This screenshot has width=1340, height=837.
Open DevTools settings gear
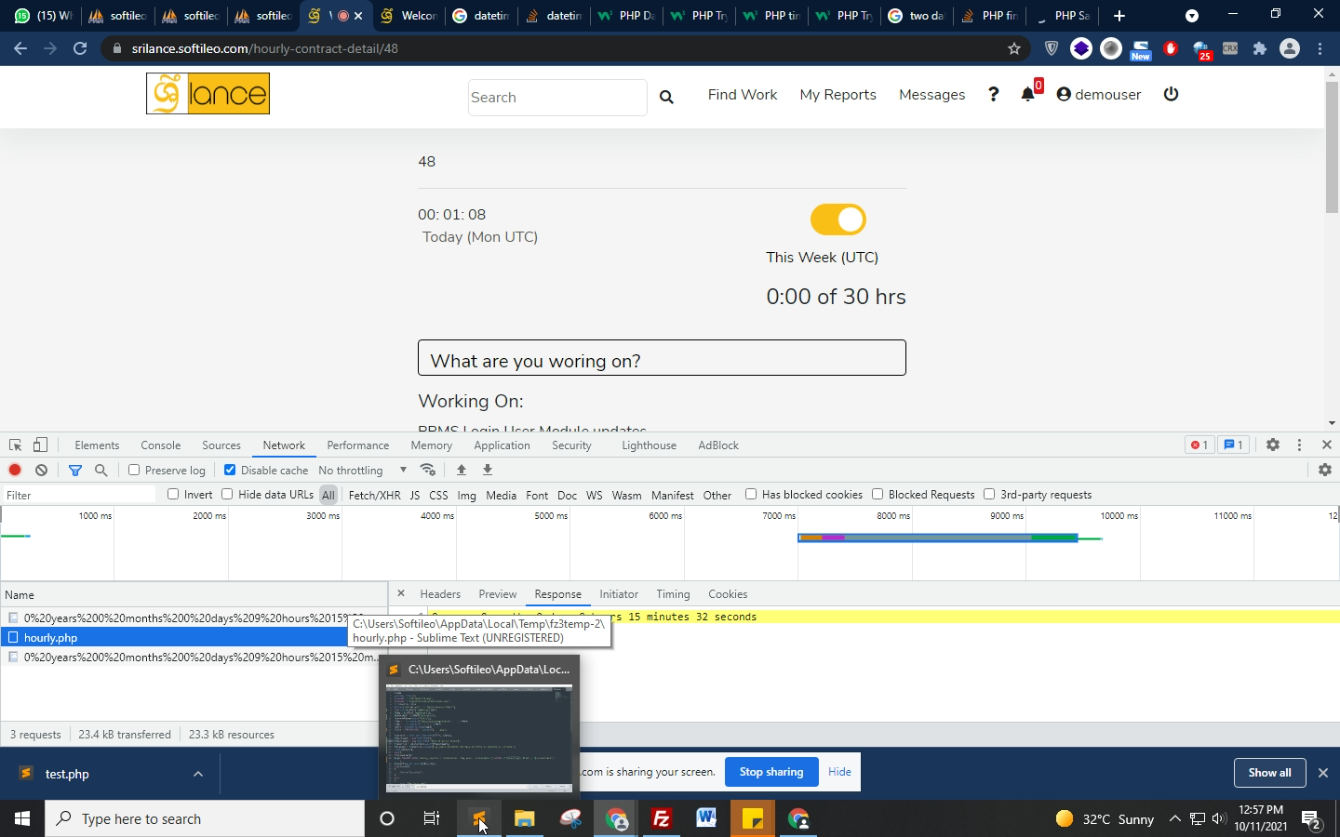[1272, 445]
